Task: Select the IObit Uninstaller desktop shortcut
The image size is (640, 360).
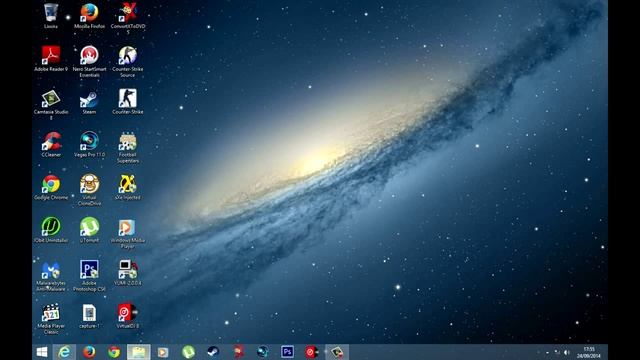Action: tap(51, 230)
